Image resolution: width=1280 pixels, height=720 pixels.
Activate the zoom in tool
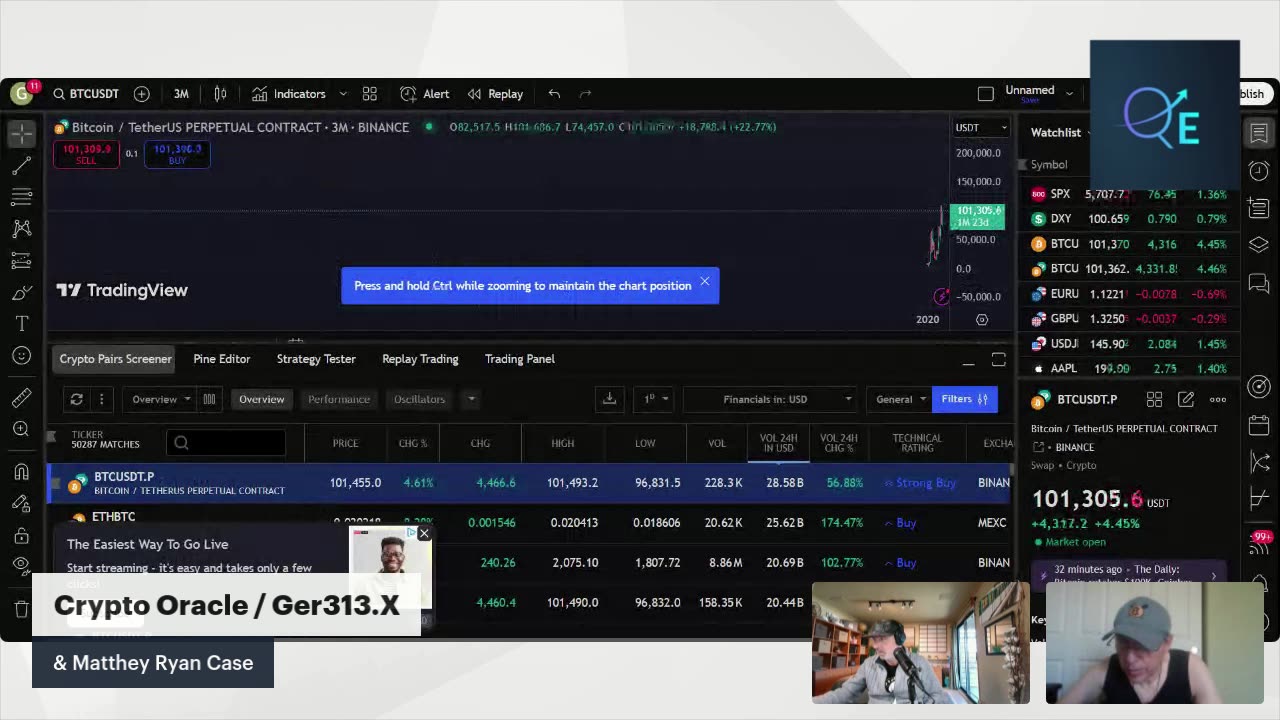(x=22, y=429)
